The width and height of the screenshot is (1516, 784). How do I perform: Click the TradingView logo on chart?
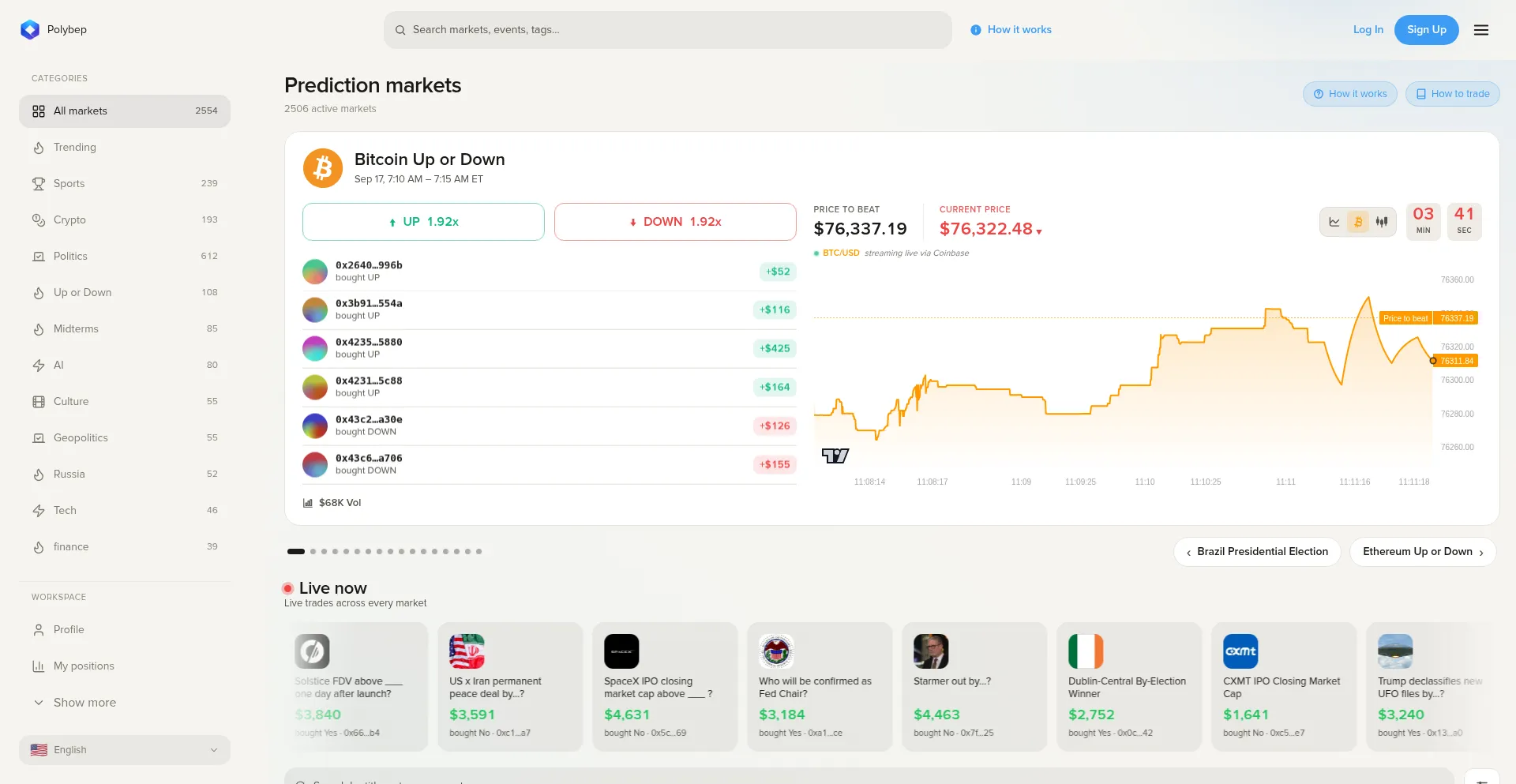(x=835, y=456)
